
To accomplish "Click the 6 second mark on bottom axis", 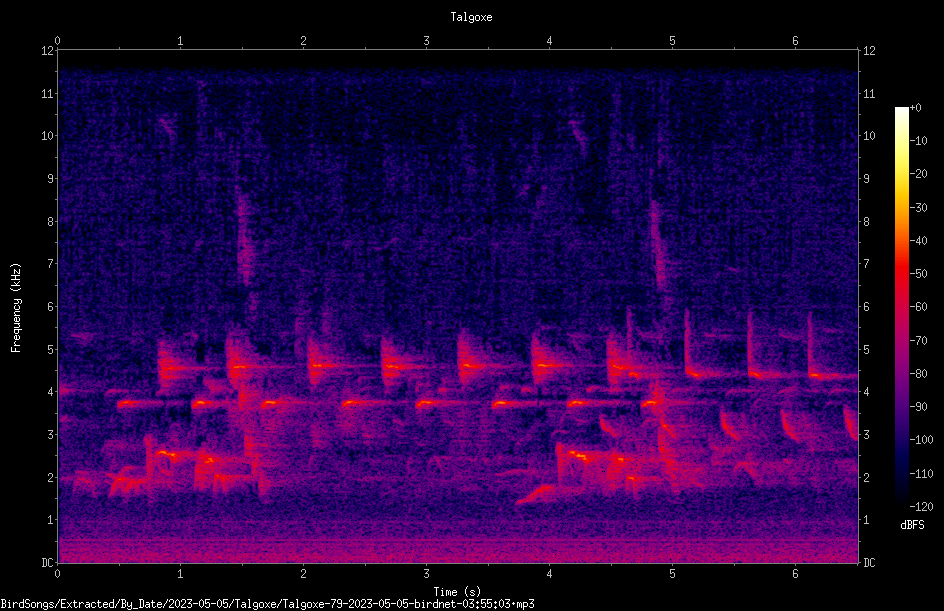I will 795,574.
